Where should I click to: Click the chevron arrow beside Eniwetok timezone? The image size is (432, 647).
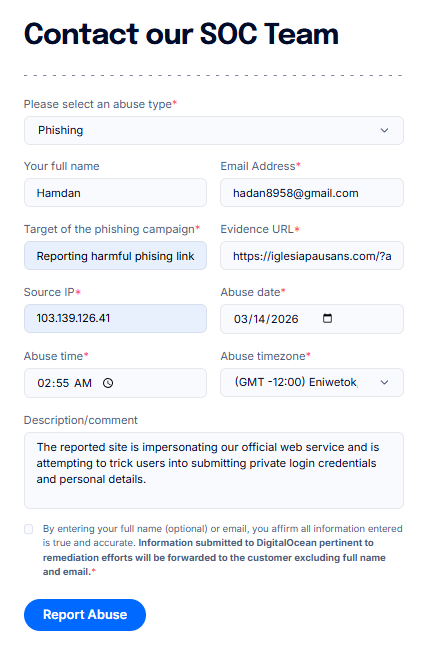(384, 383)
